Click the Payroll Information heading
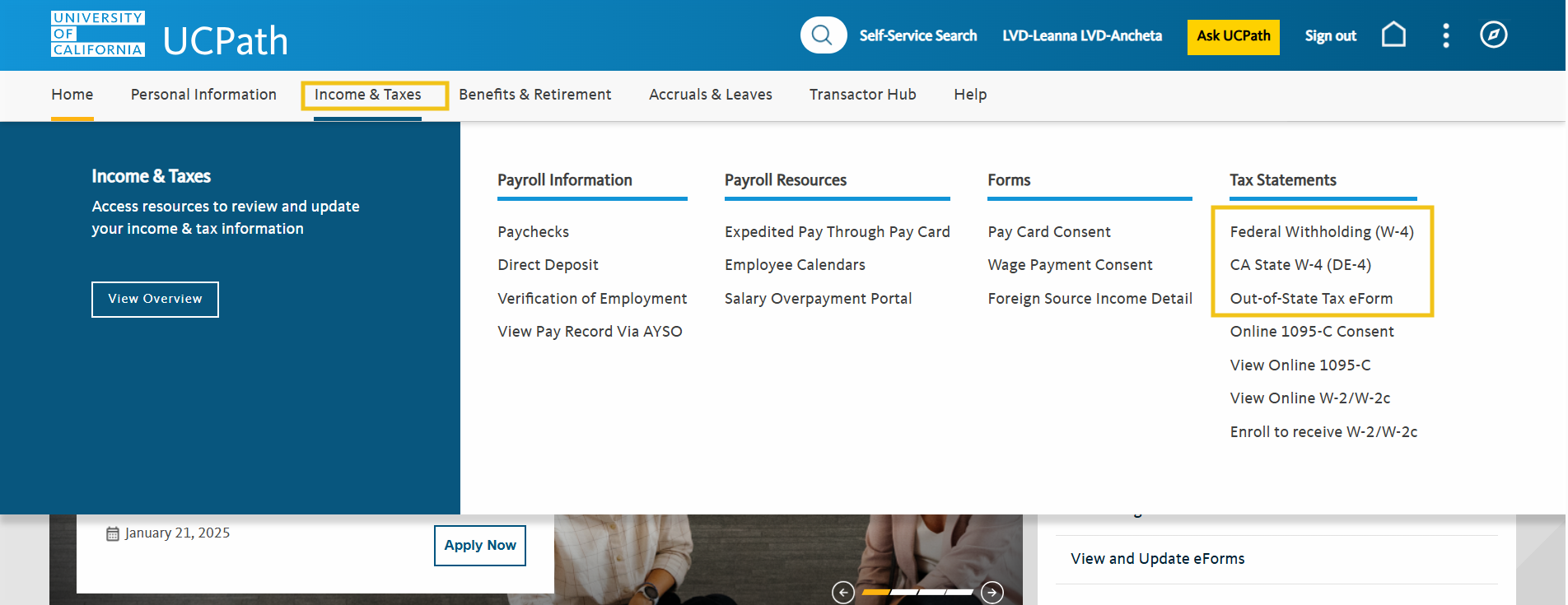Screen dimensions: 1568x605 pyautogui.click(x=565, y=180)
